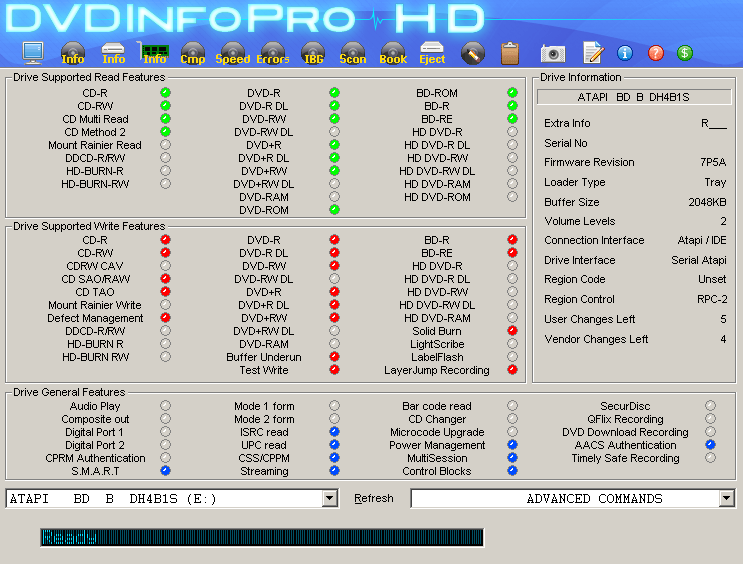Click the Loader Type value Tray
Viewport: 743px width, 564px height.
click(715, 182)
